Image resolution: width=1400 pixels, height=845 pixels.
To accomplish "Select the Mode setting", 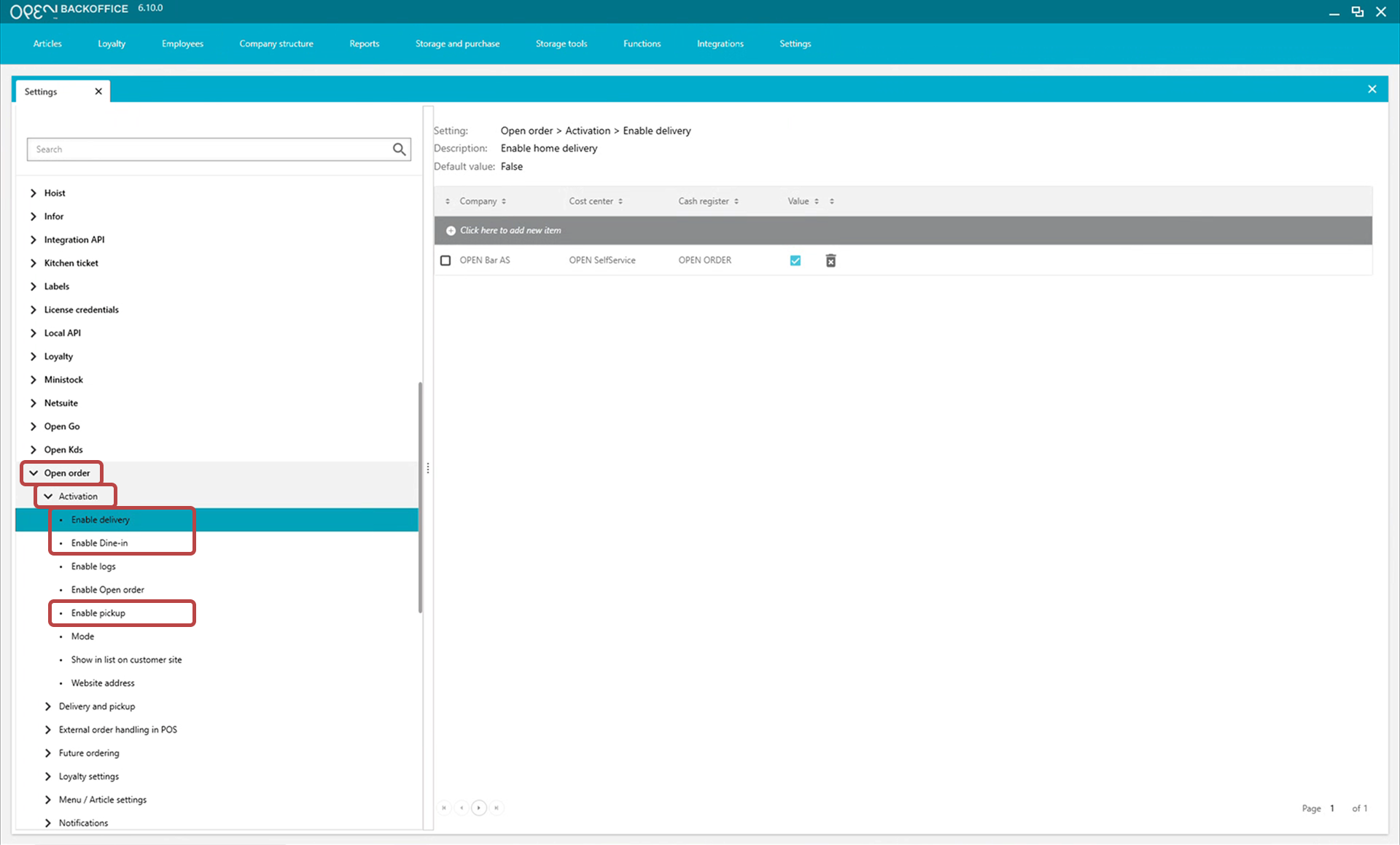I will [82, 636].
